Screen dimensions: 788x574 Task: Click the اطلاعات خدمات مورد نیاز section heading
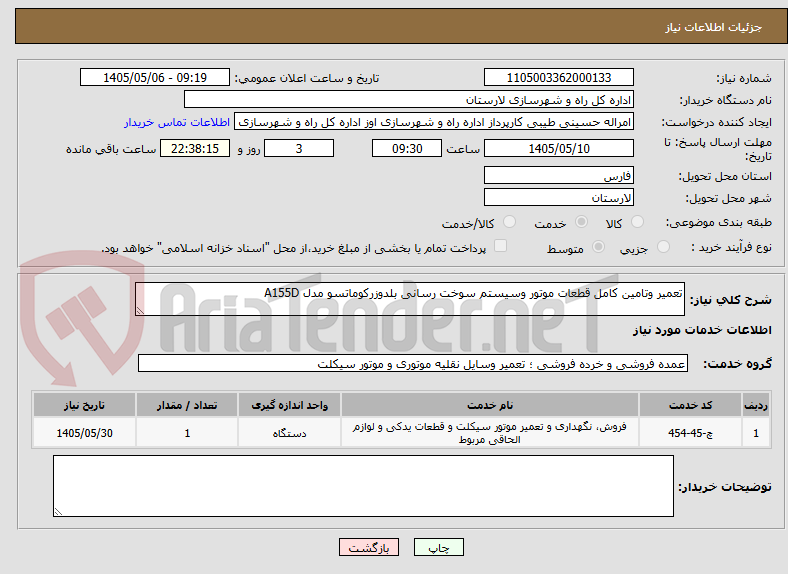pos(702,330)
